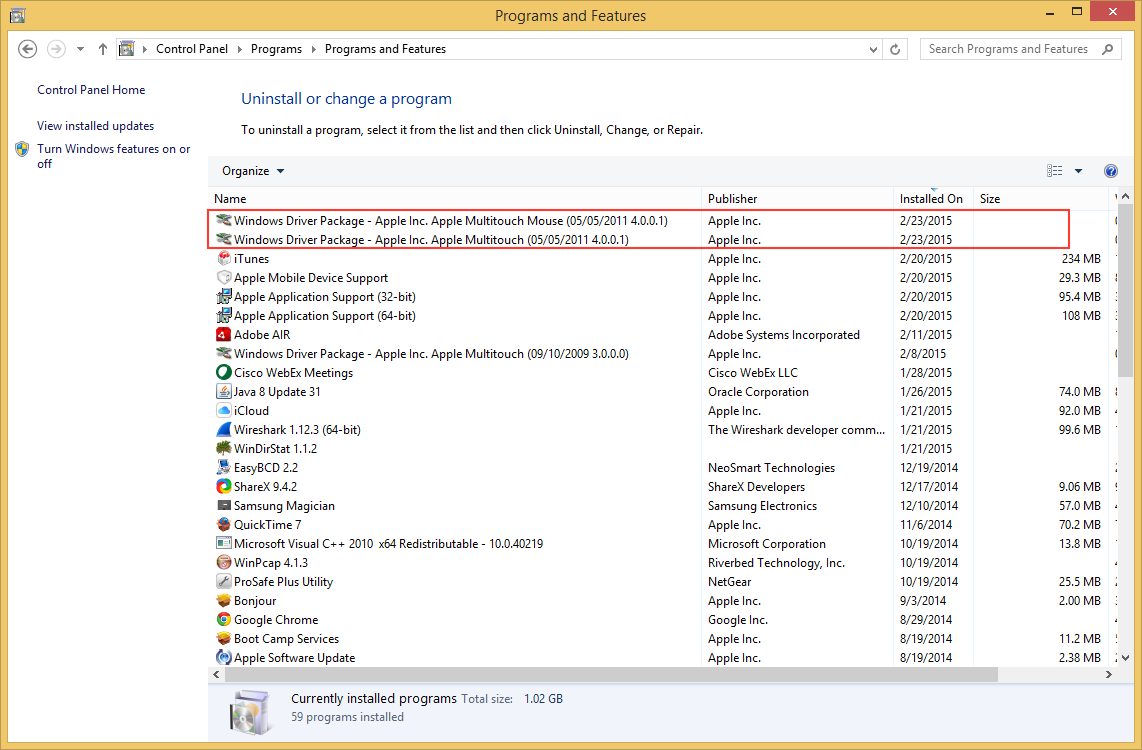Viewport: 1142px width, 750px height.
Task: Sort by the Installed On column header
Action: coord(931,199)
